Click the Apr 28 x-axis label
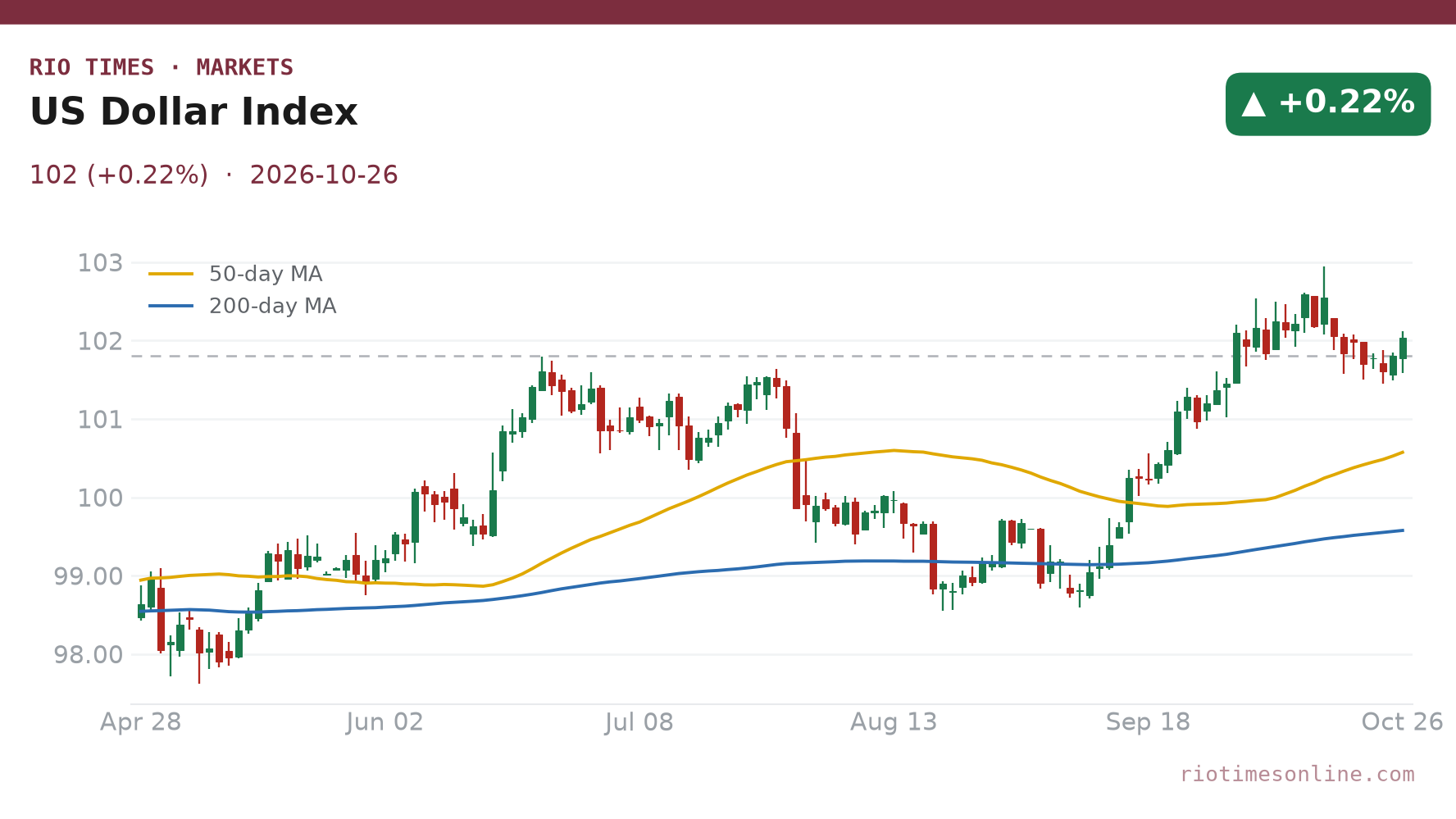This screenshot has width=1456, height=819. tap(140, 722)
